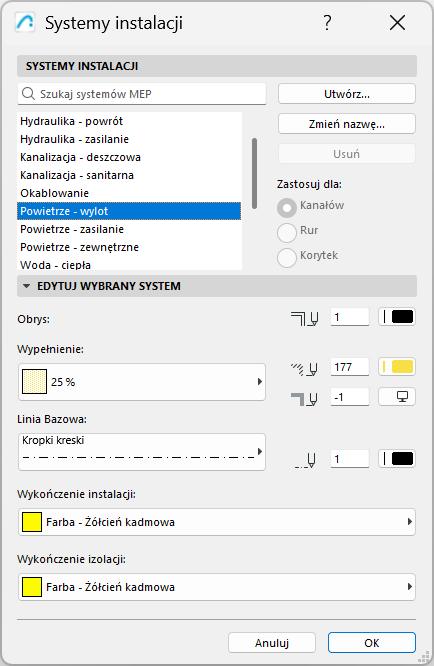Confirm with the OK button
Image resolution: width=434 pixels, height=666 pixels.
pos(372,643)
